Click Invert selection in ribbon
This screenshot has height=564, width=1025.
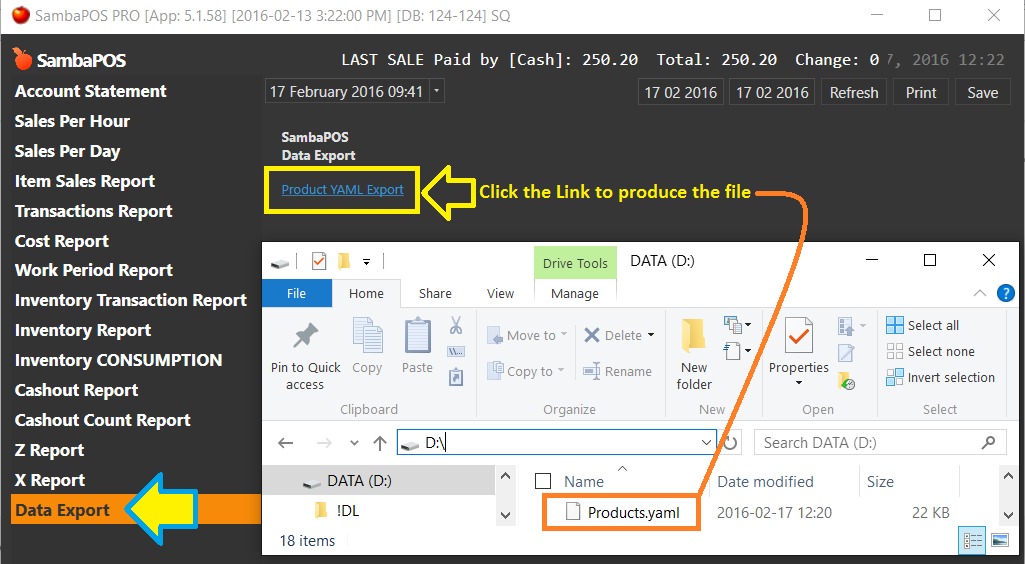pos(941,378)
